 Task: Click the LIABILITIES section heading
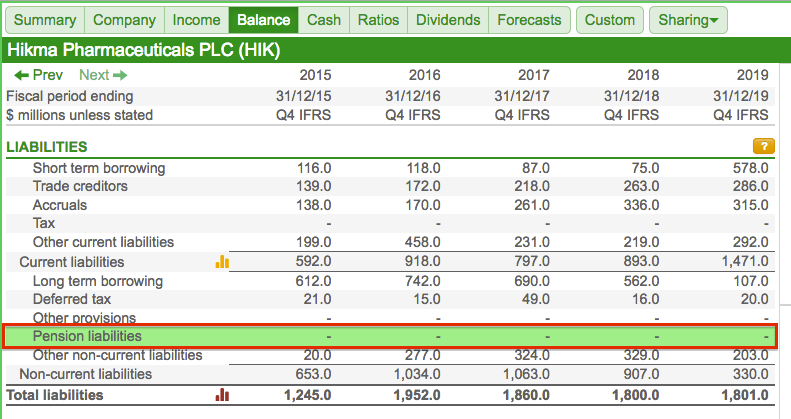[x=47, y=147]
